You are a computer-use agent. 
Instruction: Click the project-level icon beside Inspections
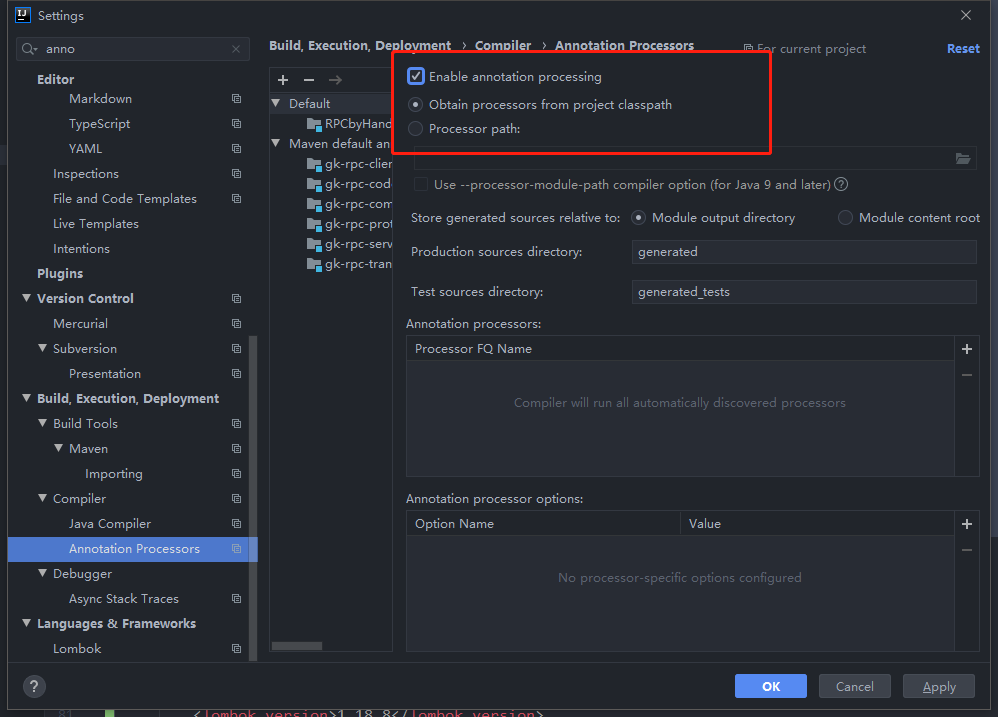coord(237,174)
